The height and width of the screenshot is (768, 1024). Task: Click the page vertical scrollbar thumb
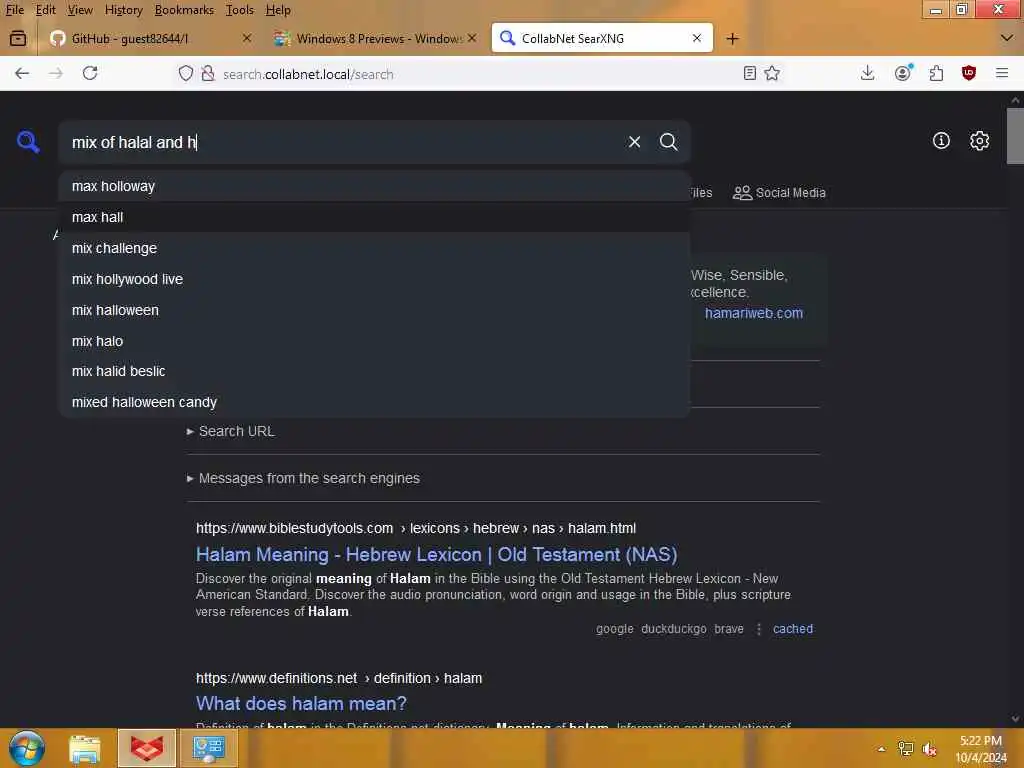click(1015, 136)
